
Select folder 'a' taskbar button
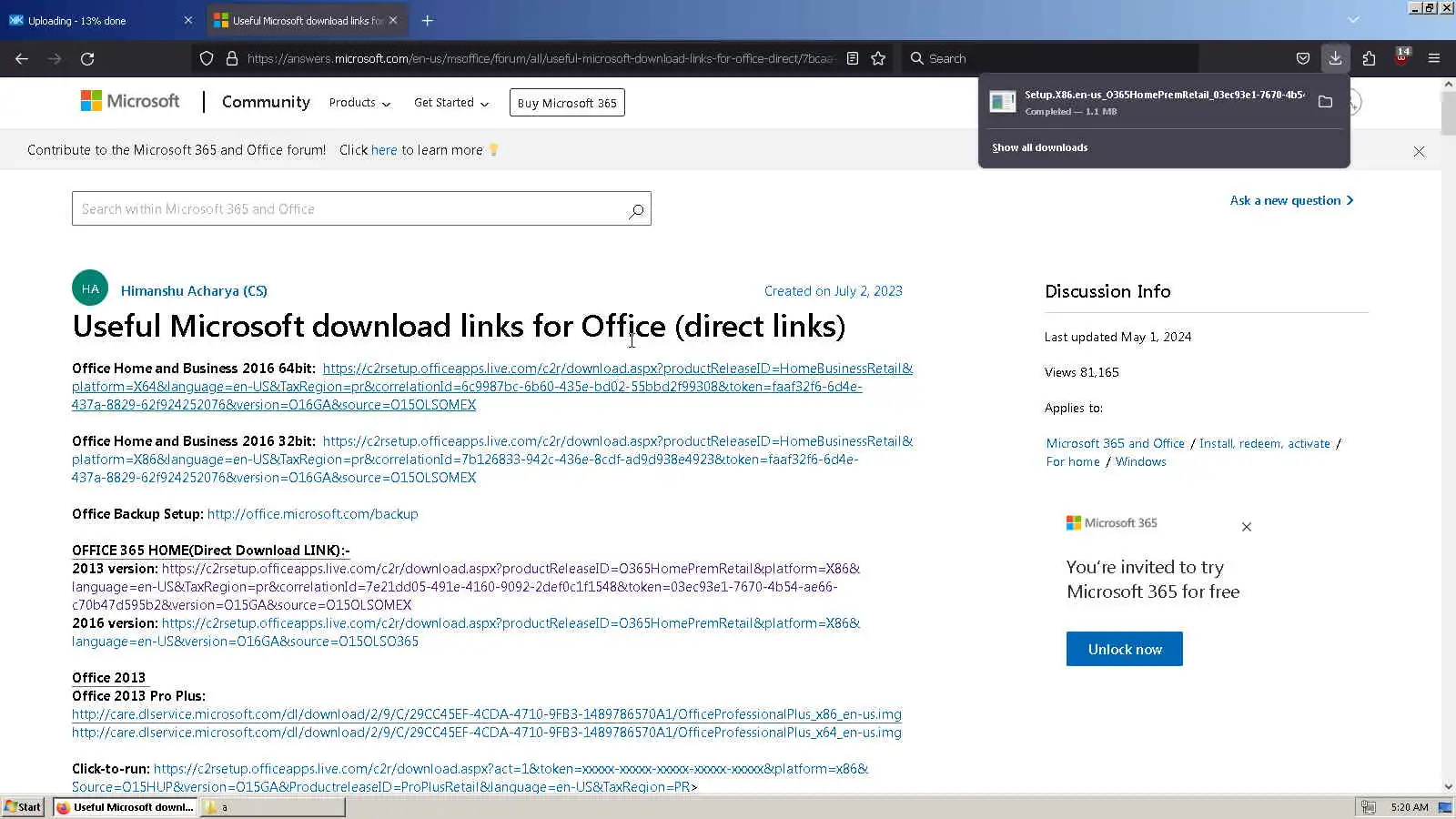(x=272, y=807)
